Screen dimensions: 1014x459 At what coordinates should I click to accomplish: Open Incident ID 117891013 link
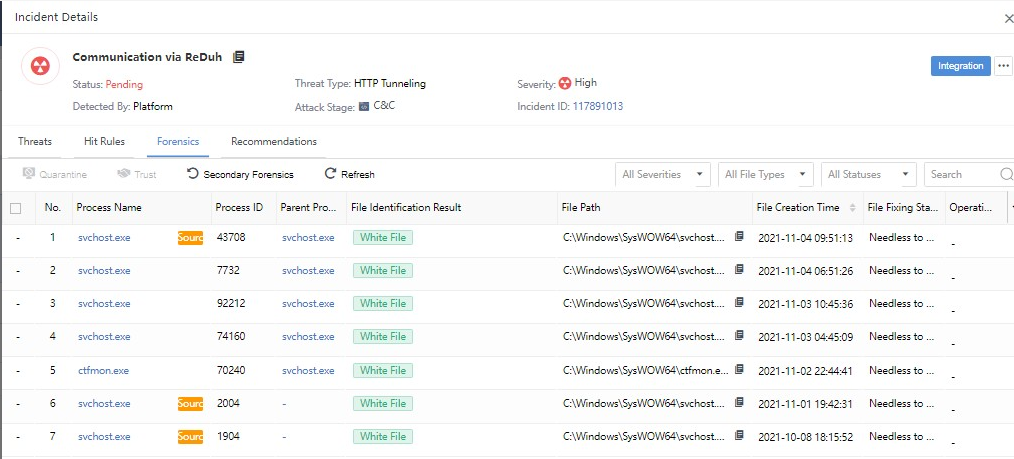pos(597,106)
